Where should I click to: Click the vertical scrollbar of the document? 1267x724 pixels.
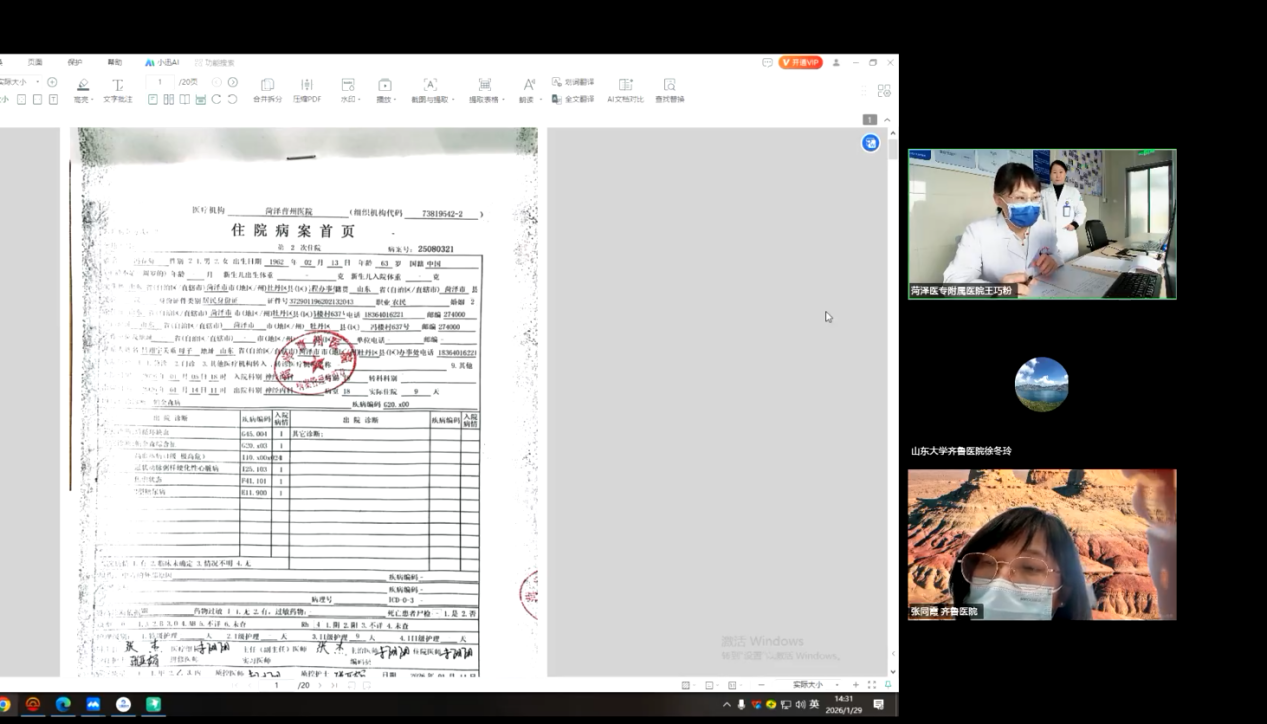[893, 400]
